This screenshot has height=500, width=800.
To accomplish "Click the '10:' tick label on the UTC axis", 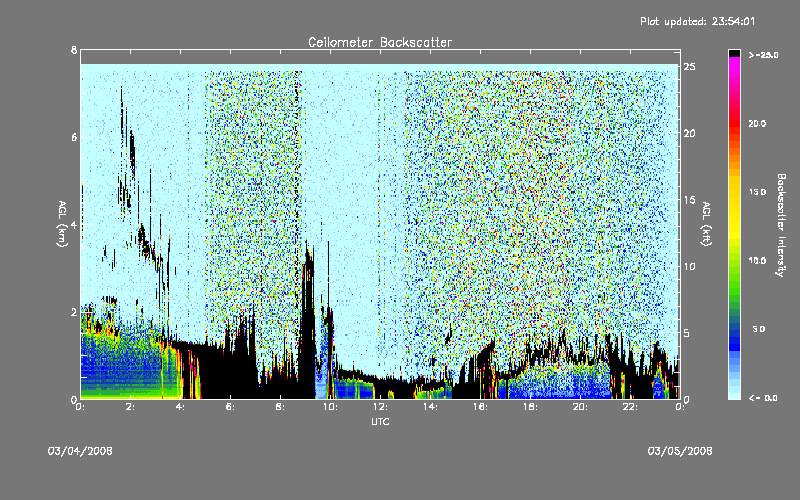I will 330,407.
